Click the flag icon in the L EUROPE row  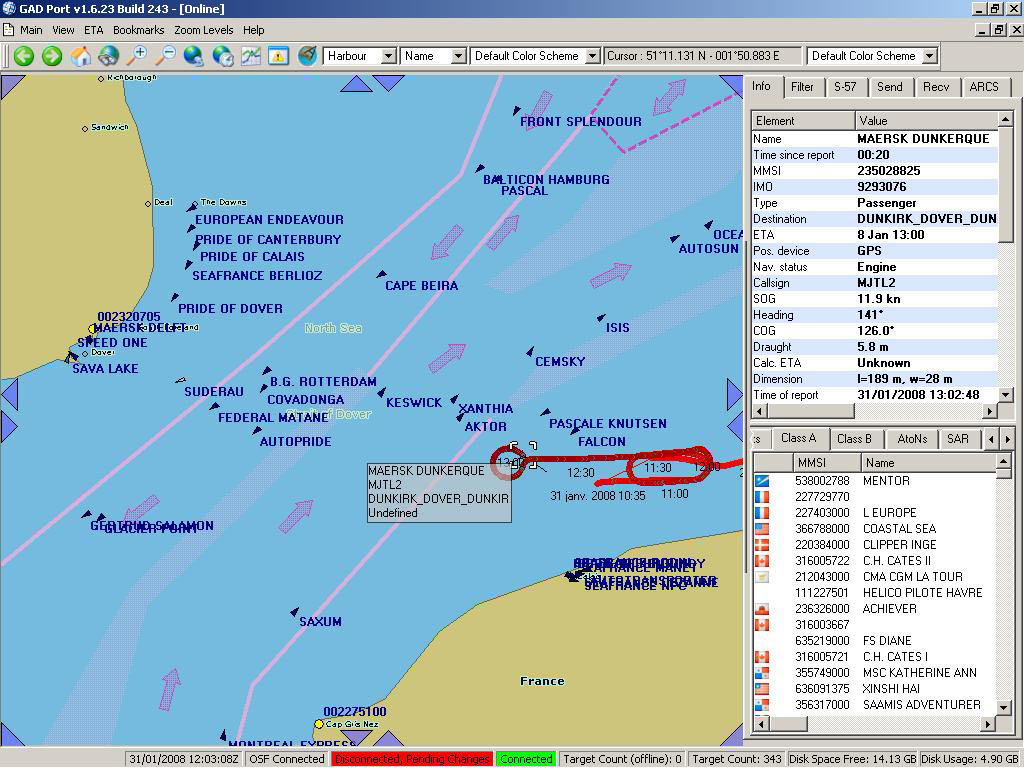click(x=762, y=513)
